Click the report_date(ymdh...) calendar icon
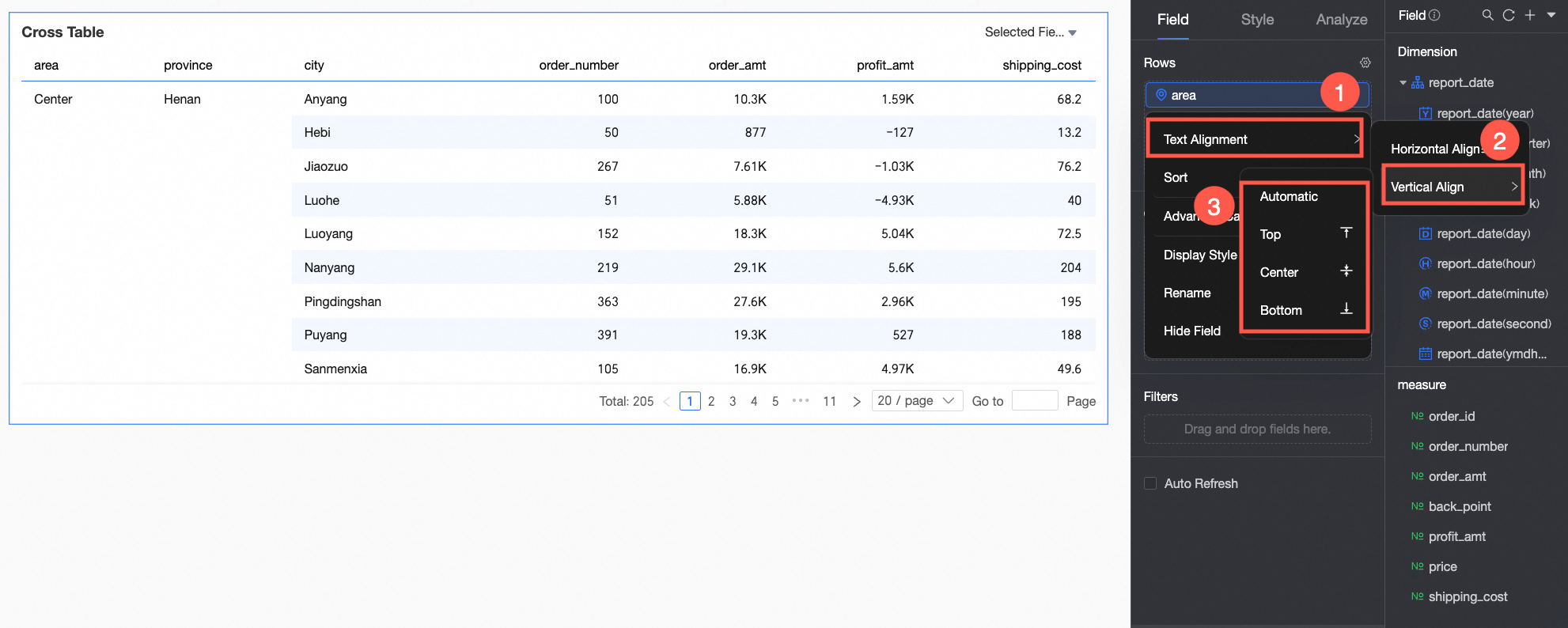The width and height of the screenshot is (1568, 628). pos(1426,354)
